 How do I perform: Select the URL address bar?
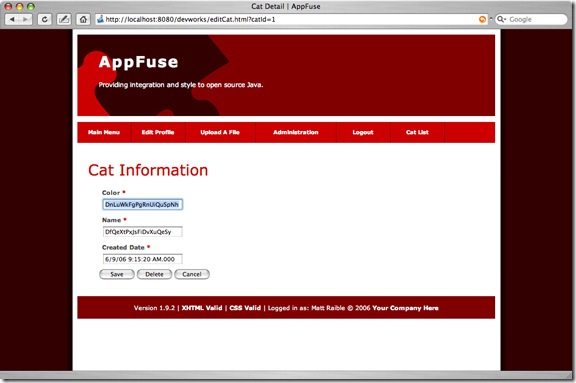coord(290,19)
